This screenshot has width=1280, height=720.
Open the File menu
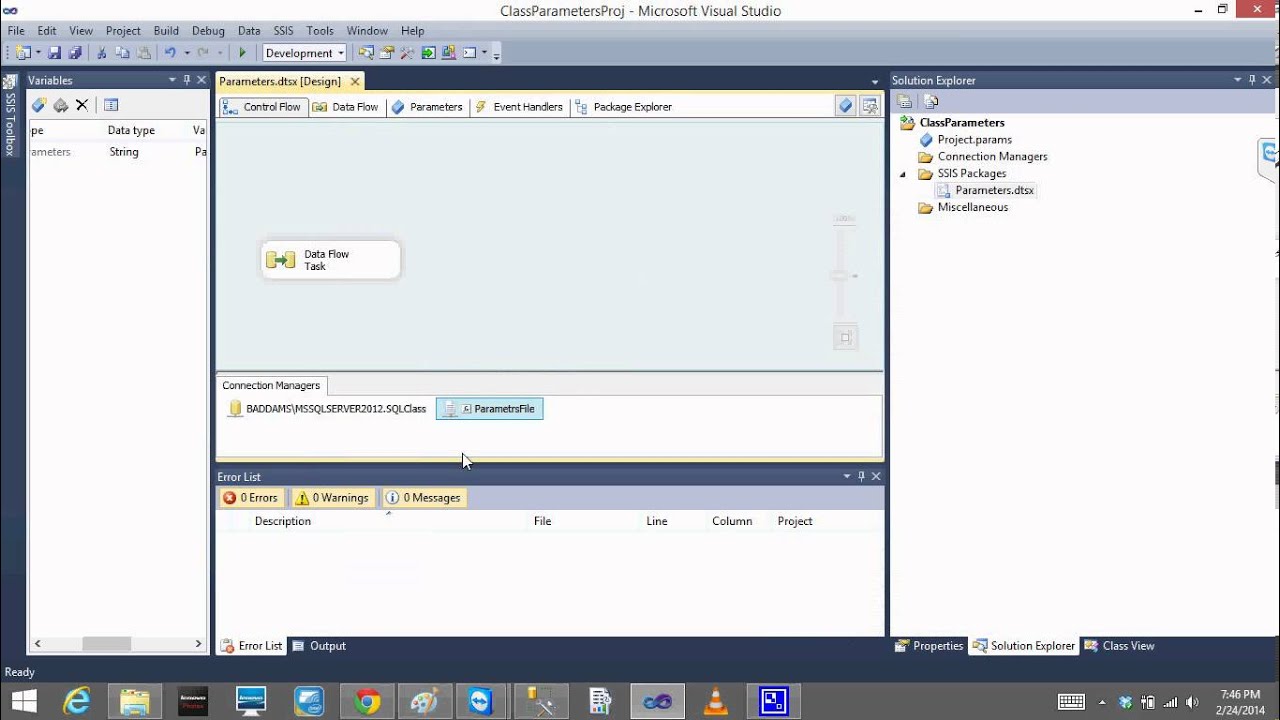pos(16,31)
